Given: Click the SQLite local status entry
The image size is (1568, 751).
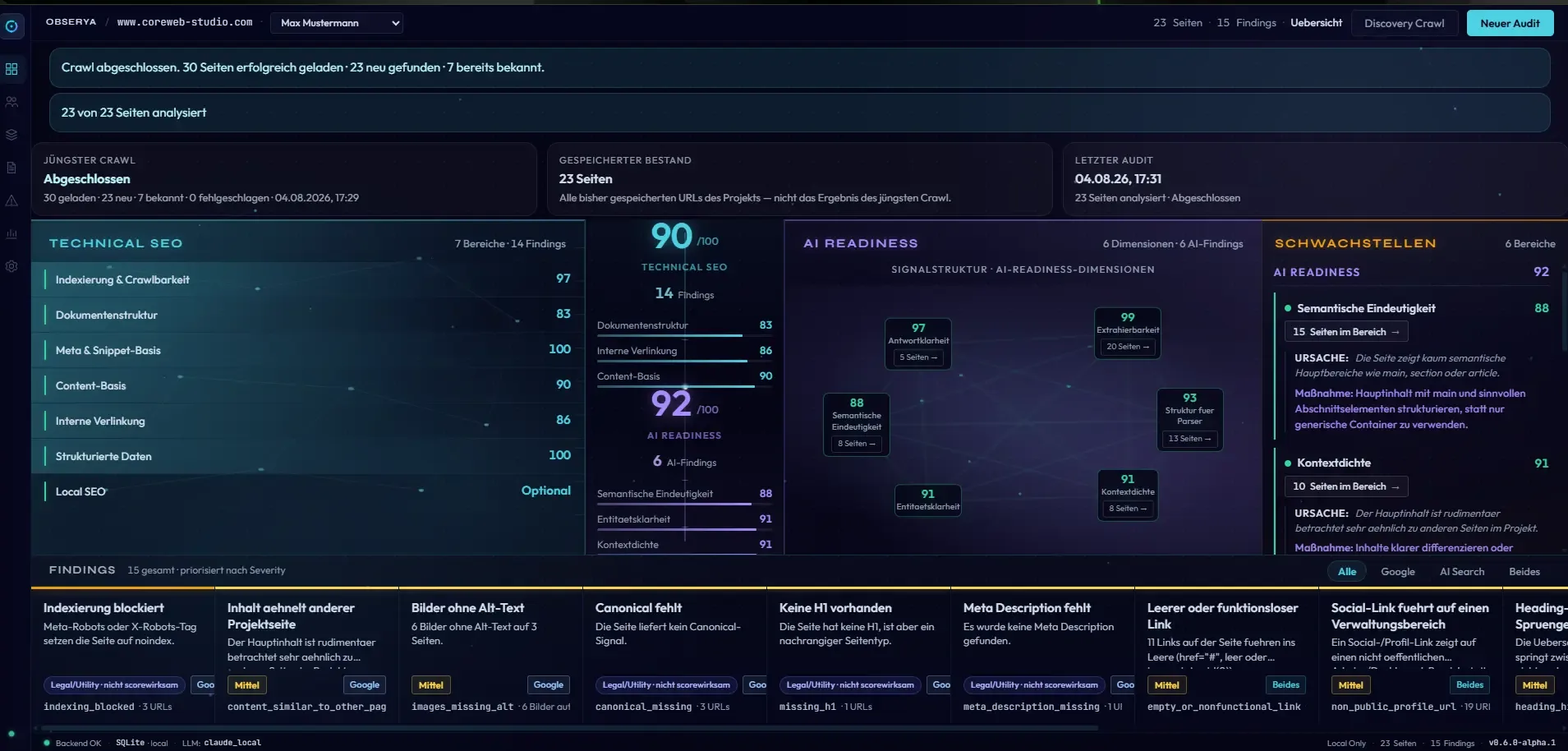Looking at the screenshot, I should coord(141,743).
